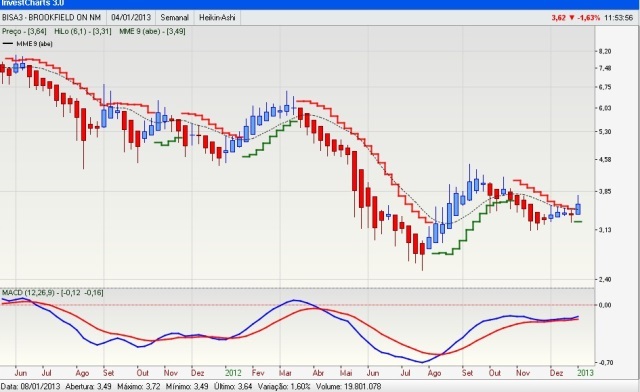The image size is (640, 392).
Task: Click the 2012 year marker on time axis
Action: (x=233, y=373)
